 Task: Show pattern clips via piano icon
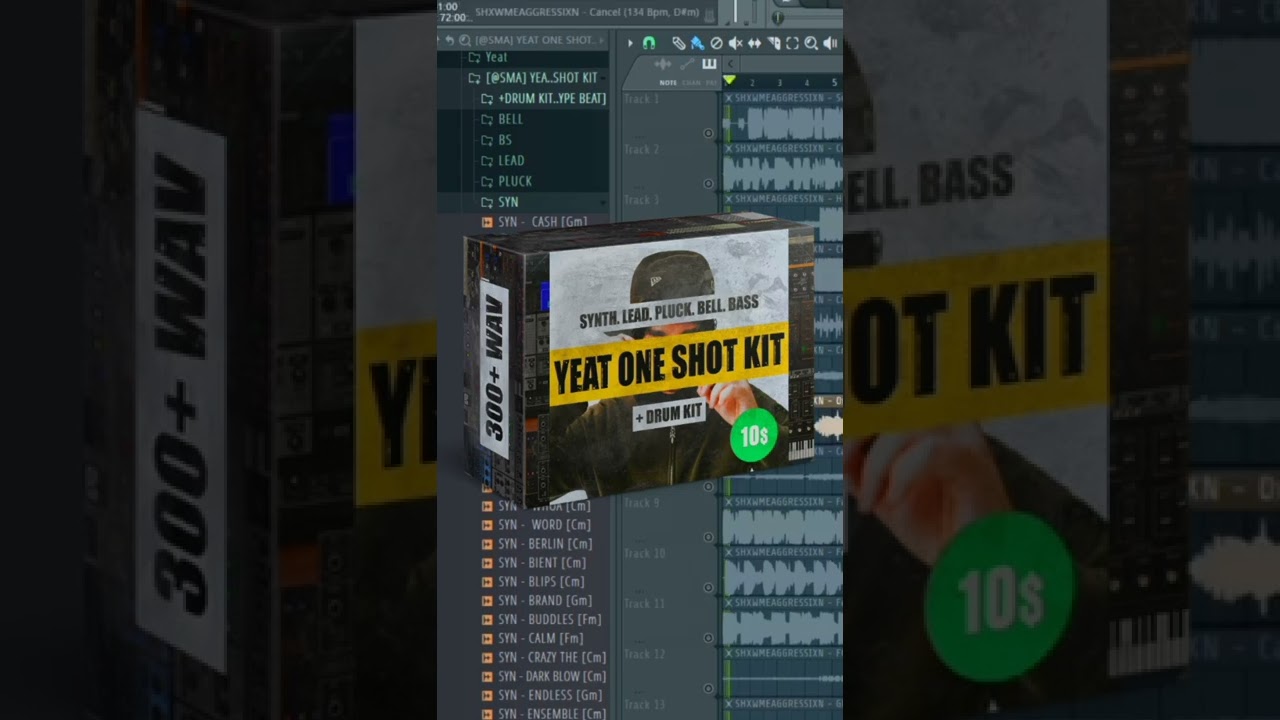point(709,64)
